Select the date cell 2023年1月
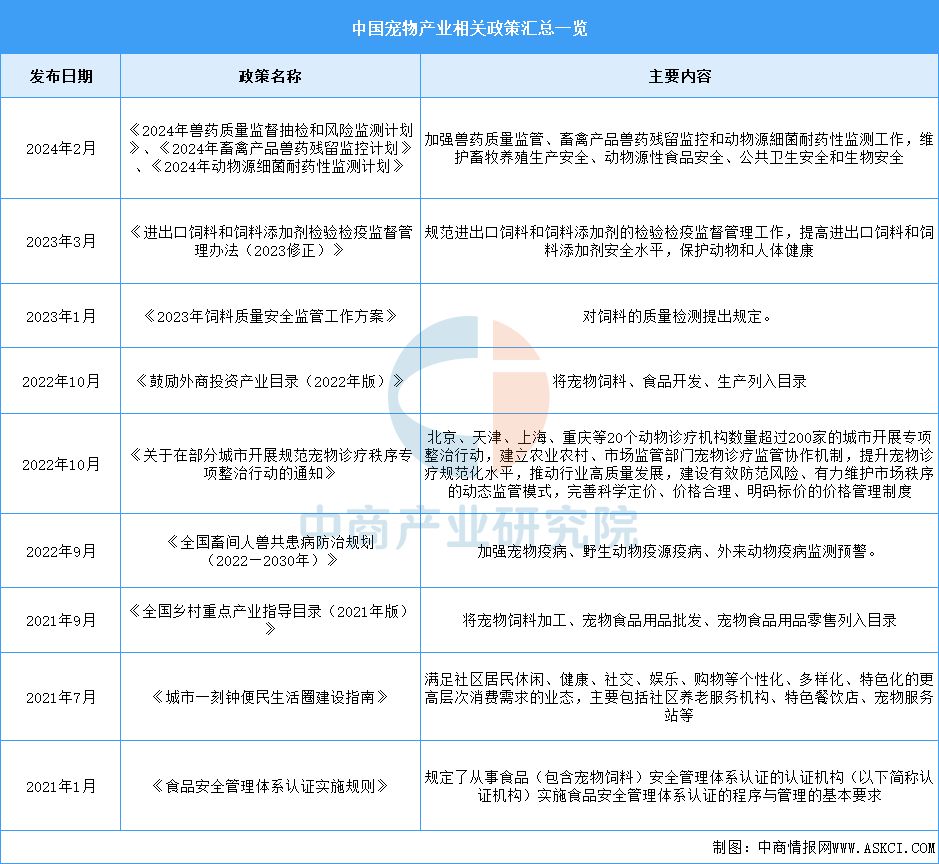This screenshot has width=939, height=864. click(60, 316)
